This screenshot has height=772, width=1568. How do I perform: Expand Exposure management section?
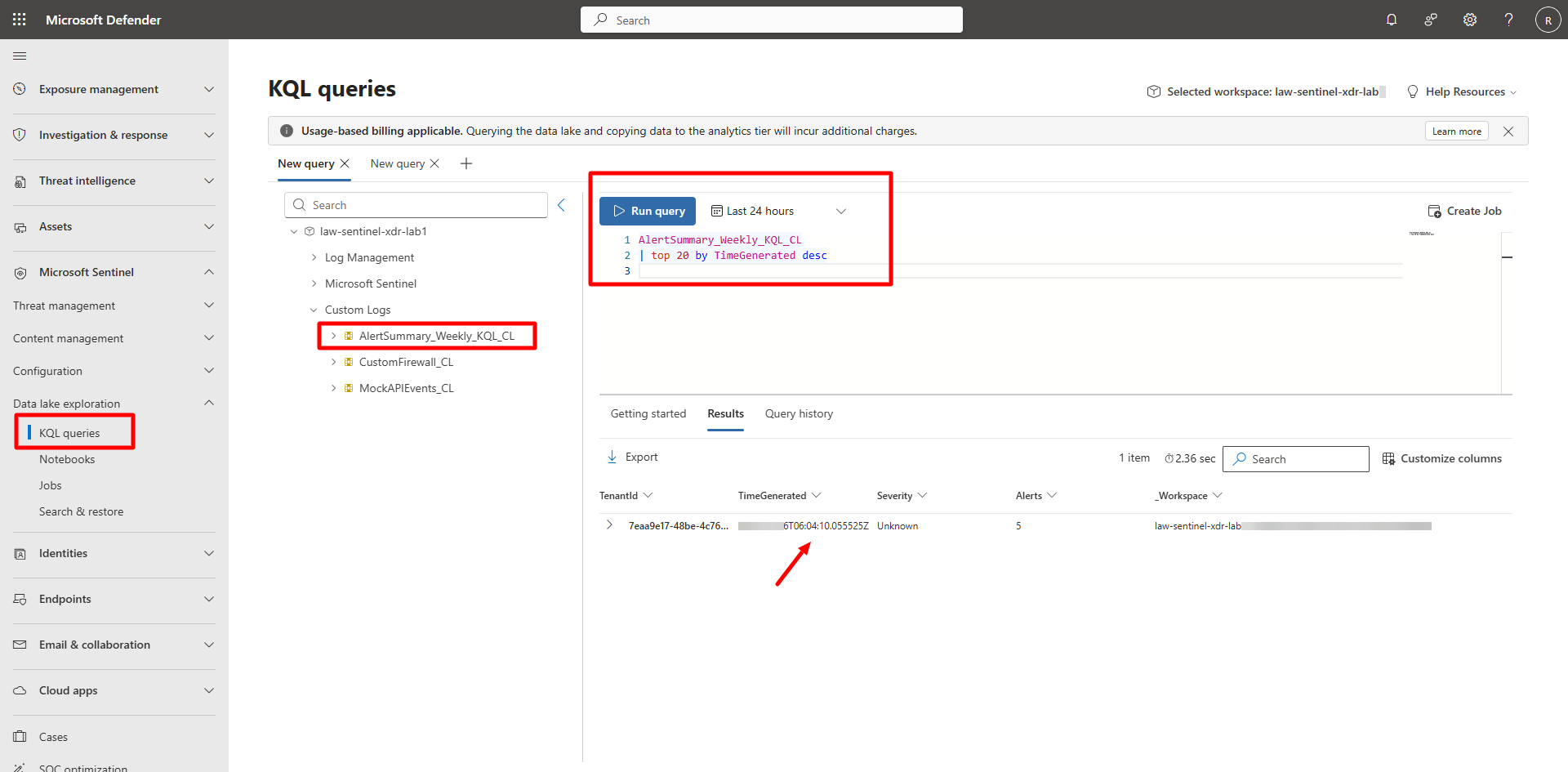[x=209, y=89]
